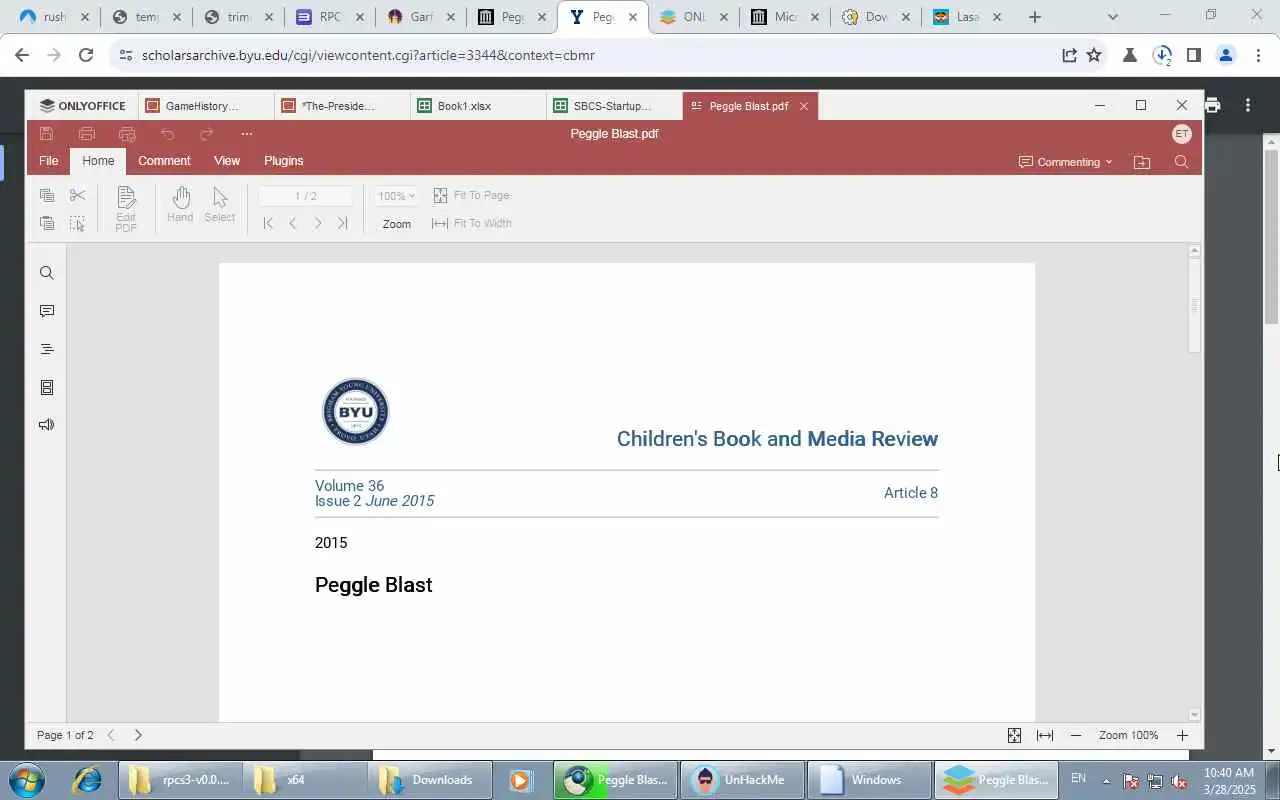Image resolution: width=1280 pixels, height=800 pixels.
Task: Click the Print icon in ONLYOFFICE header
Action: pyautogui.click(x=87, y=134)
